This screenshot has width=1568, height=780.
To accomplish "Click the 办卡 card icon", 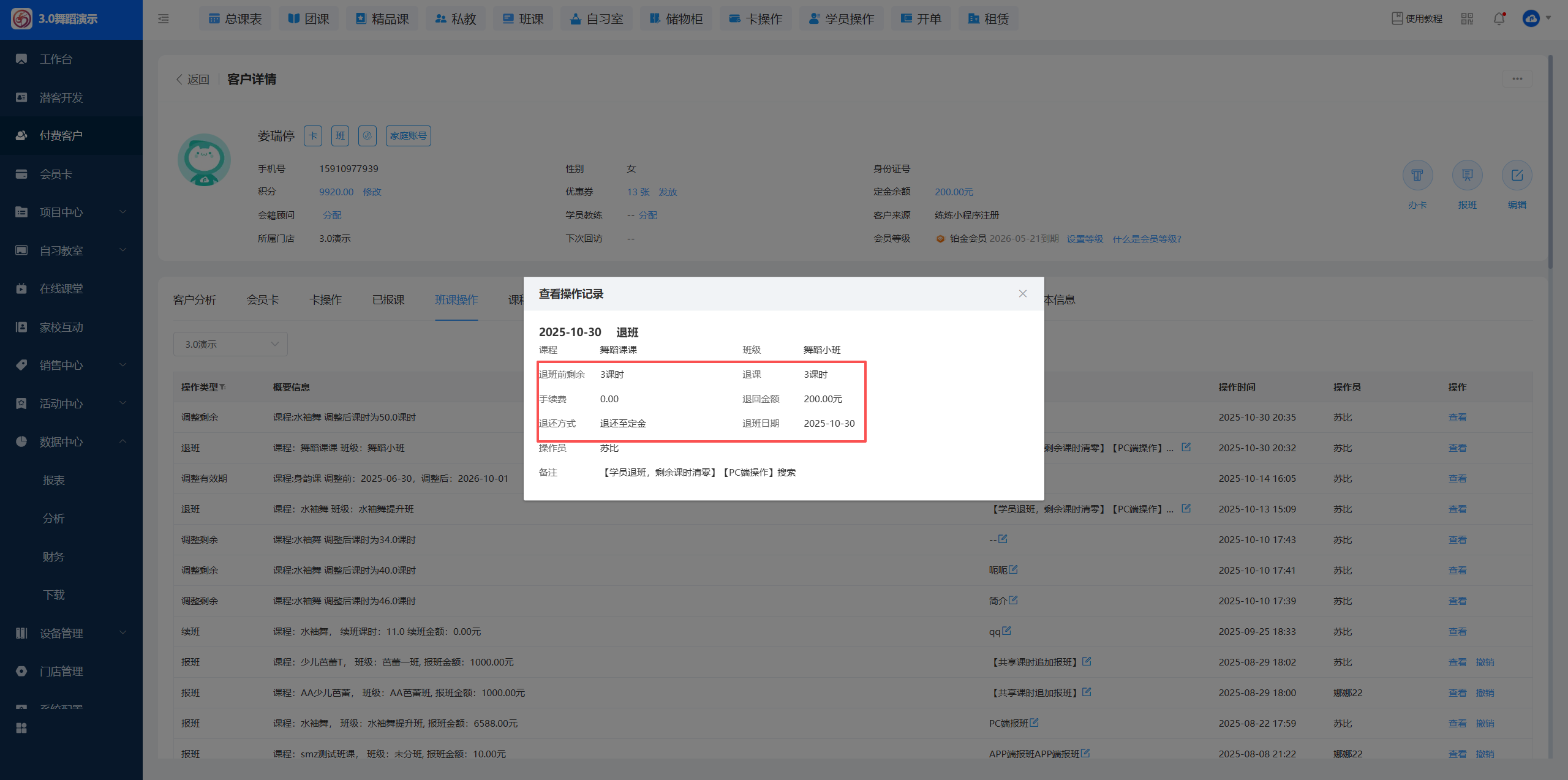I will [x=1417, y=176].
